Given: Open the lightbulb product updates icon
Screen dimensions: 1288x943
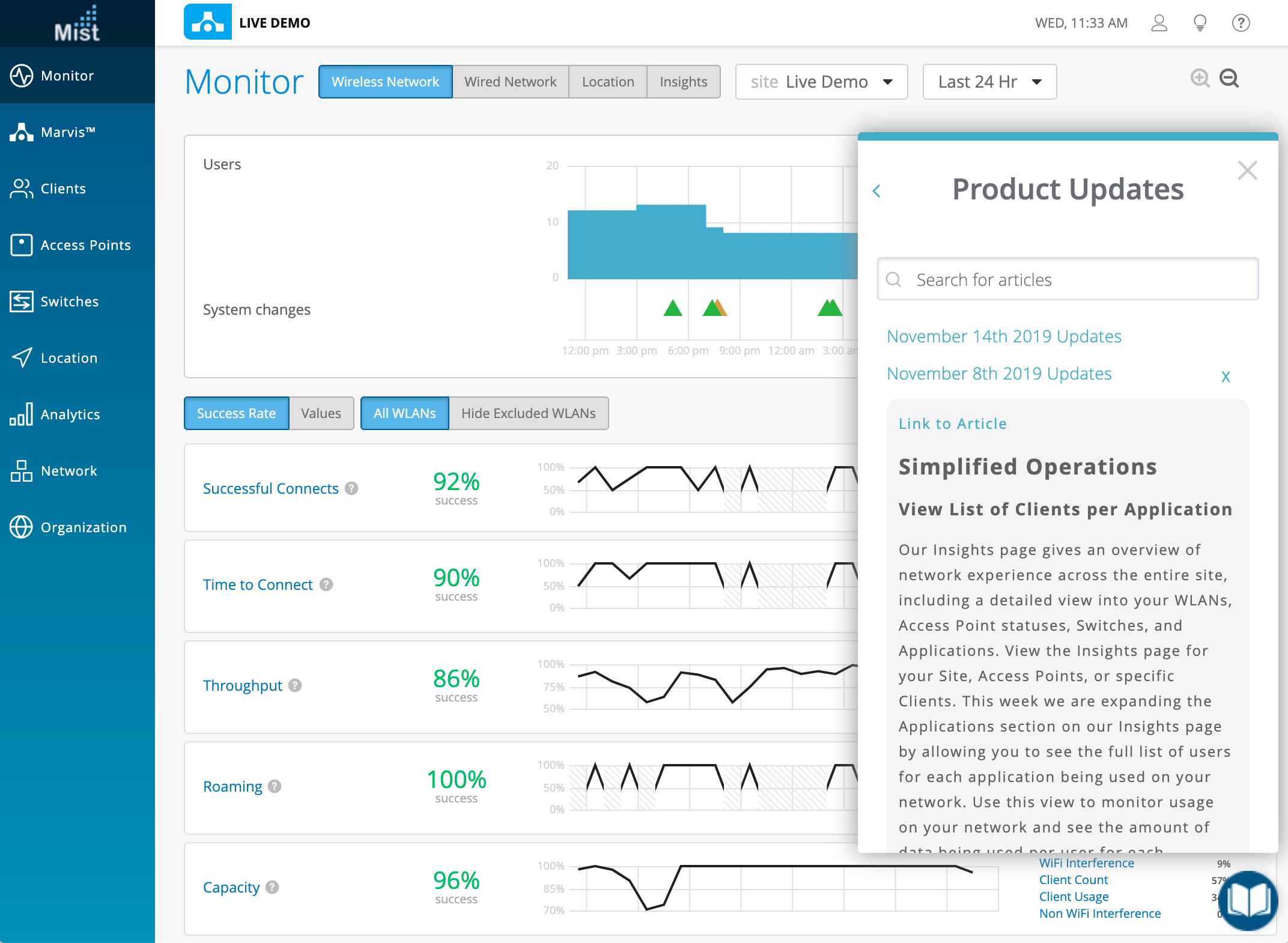Looking at the screenshot, I should 1200,23.
